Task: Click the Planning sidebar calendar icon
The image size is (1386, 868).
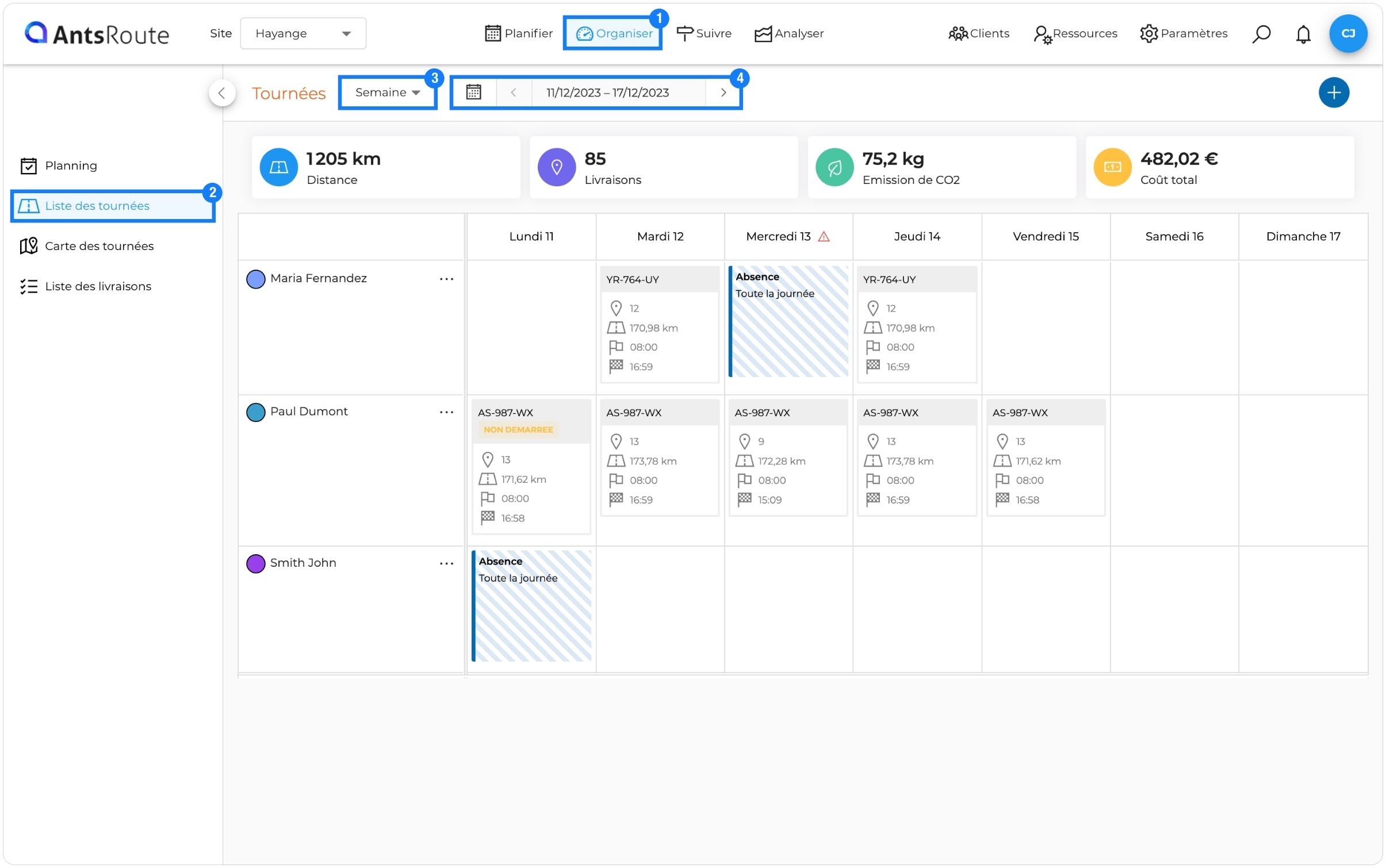Action: pyautogui.click(x=29, y=166)
